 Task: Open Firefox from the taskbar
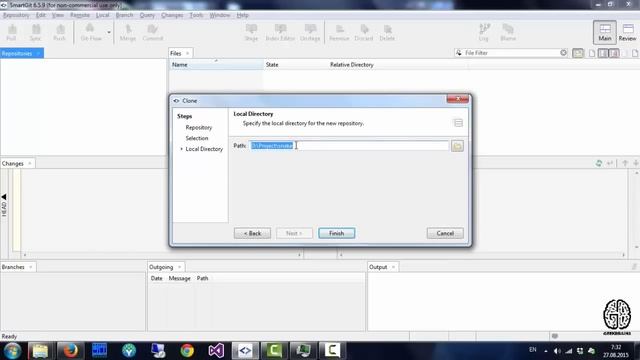coord(70,351)
